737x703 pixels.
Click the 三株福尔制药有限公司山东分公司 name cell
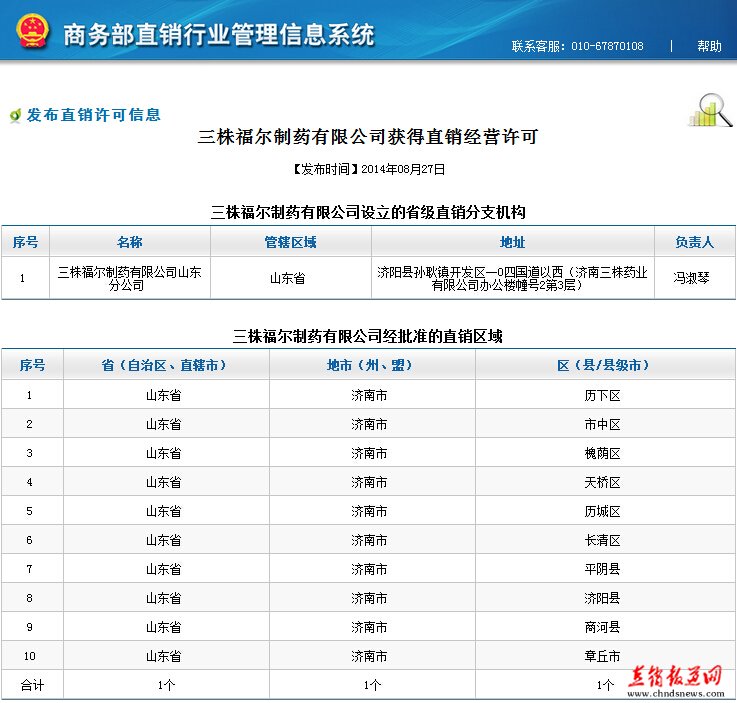[x=129, y=278]
